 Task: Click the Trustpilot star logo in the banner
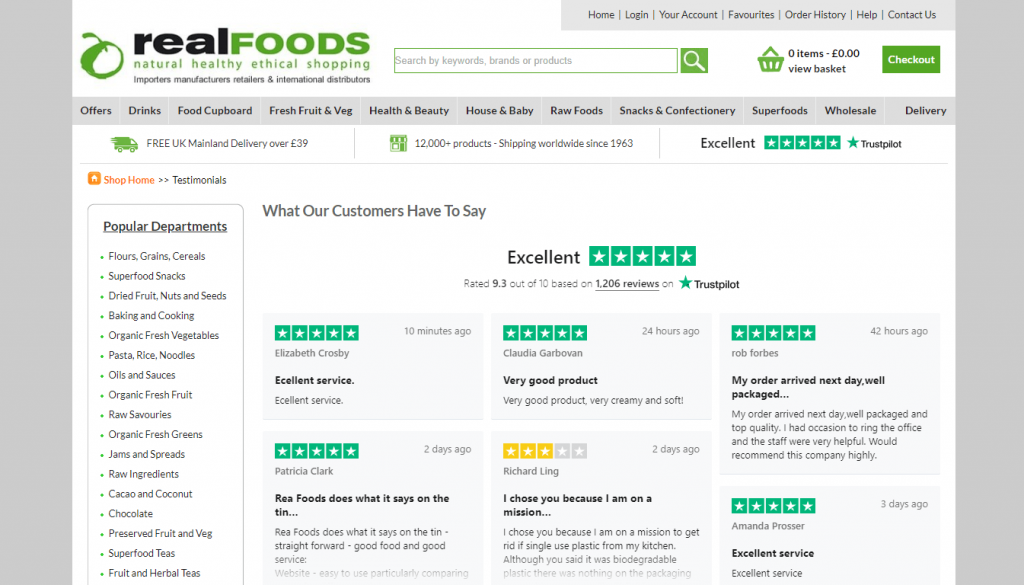click(x=873, y=143)
